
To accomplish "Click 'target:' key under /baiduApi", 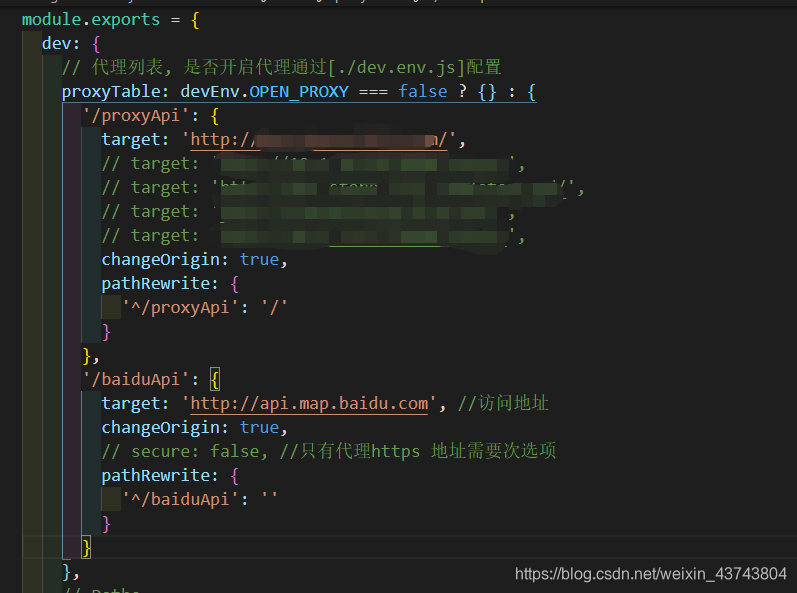I will [x=135, y=403].
